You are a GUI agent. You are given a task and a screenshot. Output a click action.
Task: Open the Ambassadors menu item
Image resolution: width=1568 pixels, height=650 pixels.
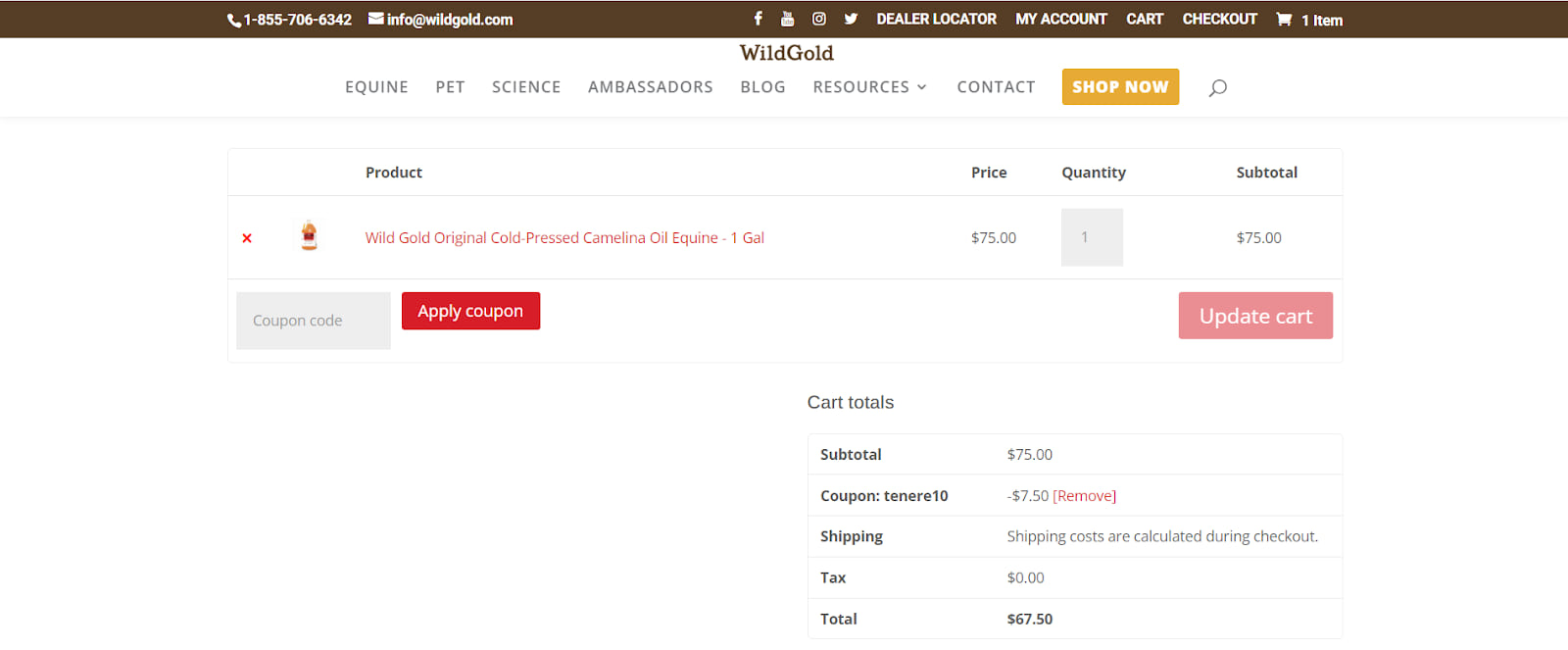pyautogui.click(x=651, y=87)
